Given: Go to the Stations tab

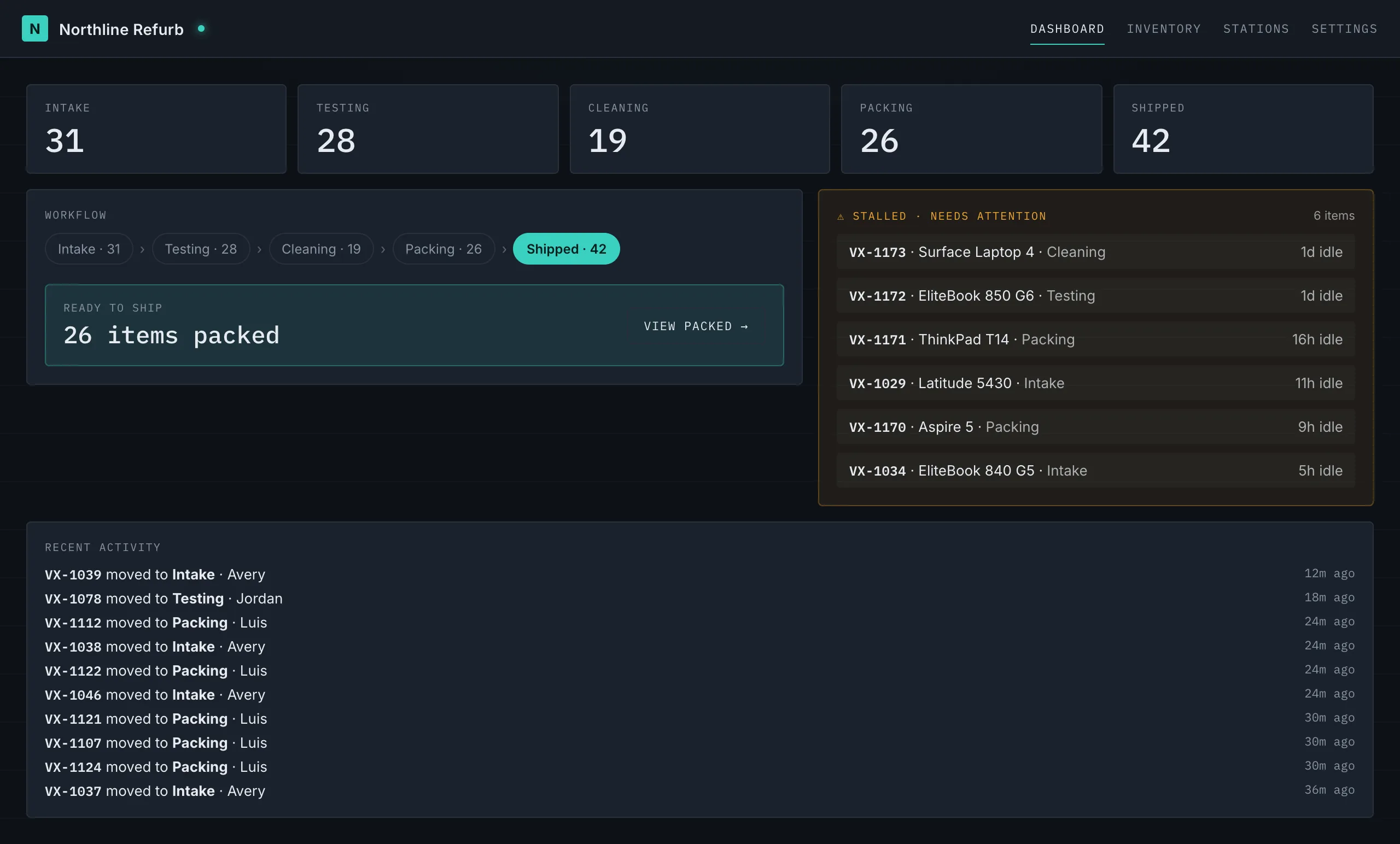Looking at the screenshot, I should pos(1256,29).
